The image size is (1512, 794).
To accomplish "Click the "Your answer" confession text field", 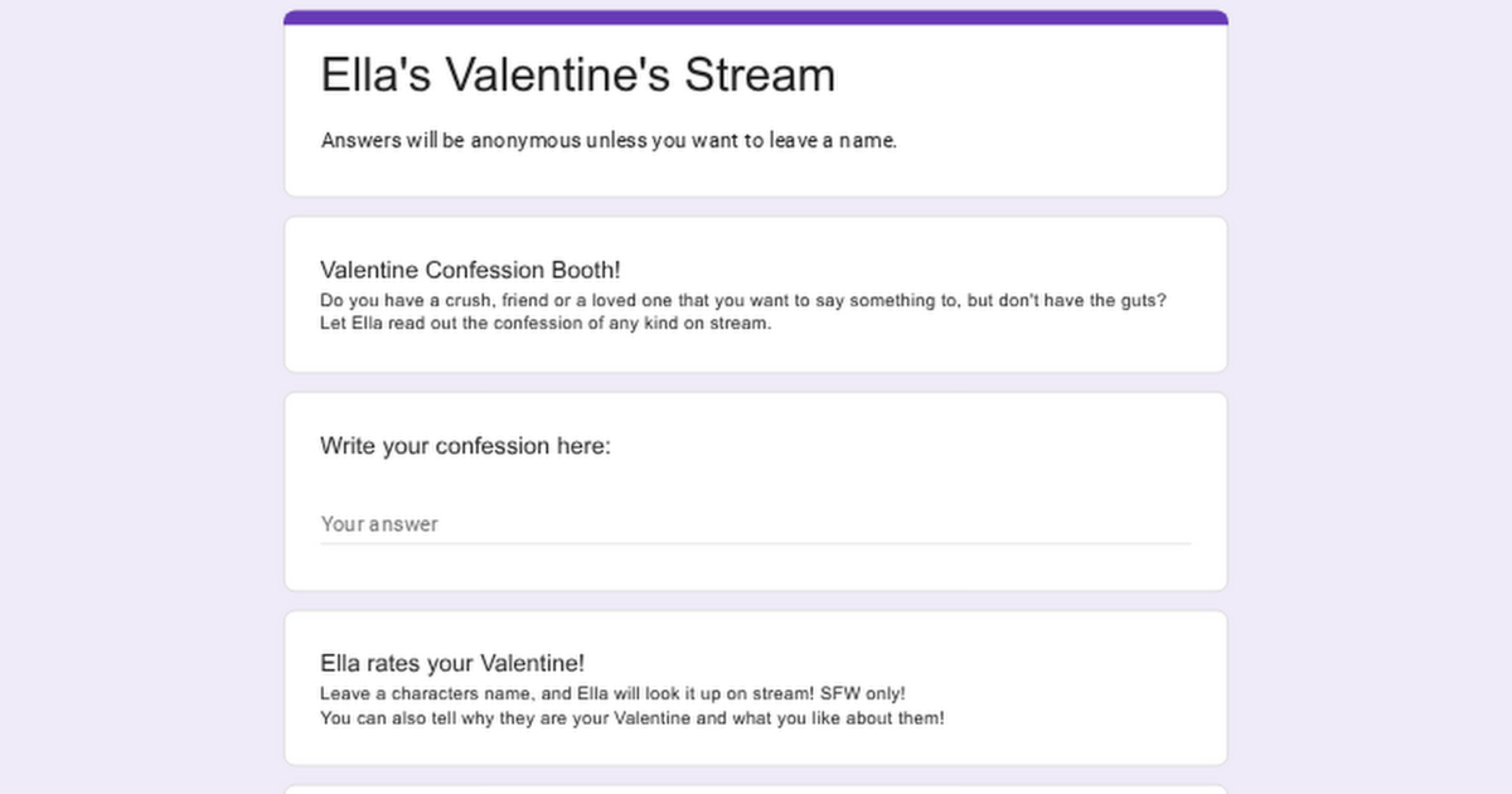I will point(754,524).
